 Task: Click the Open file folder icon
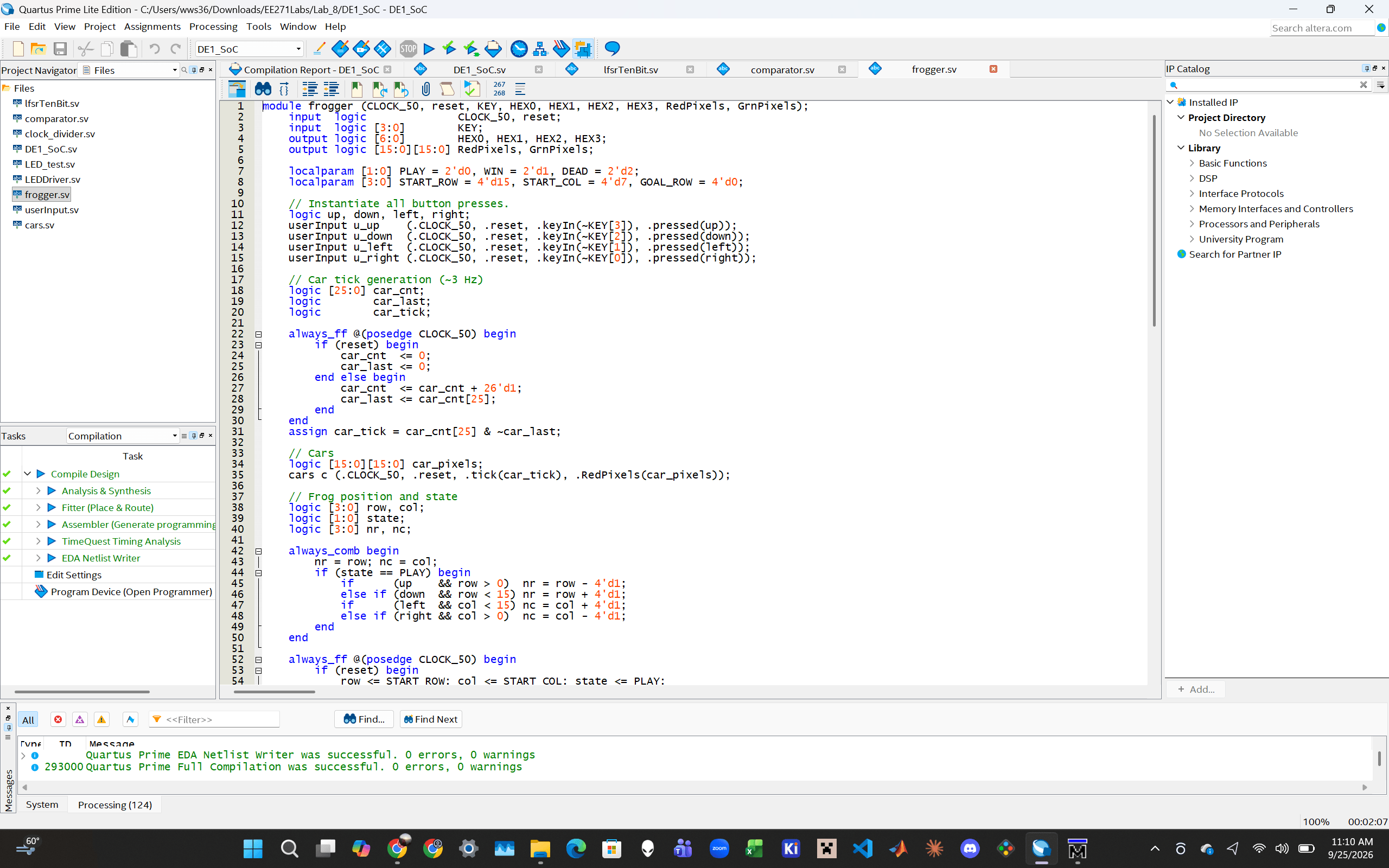point(39,49)
